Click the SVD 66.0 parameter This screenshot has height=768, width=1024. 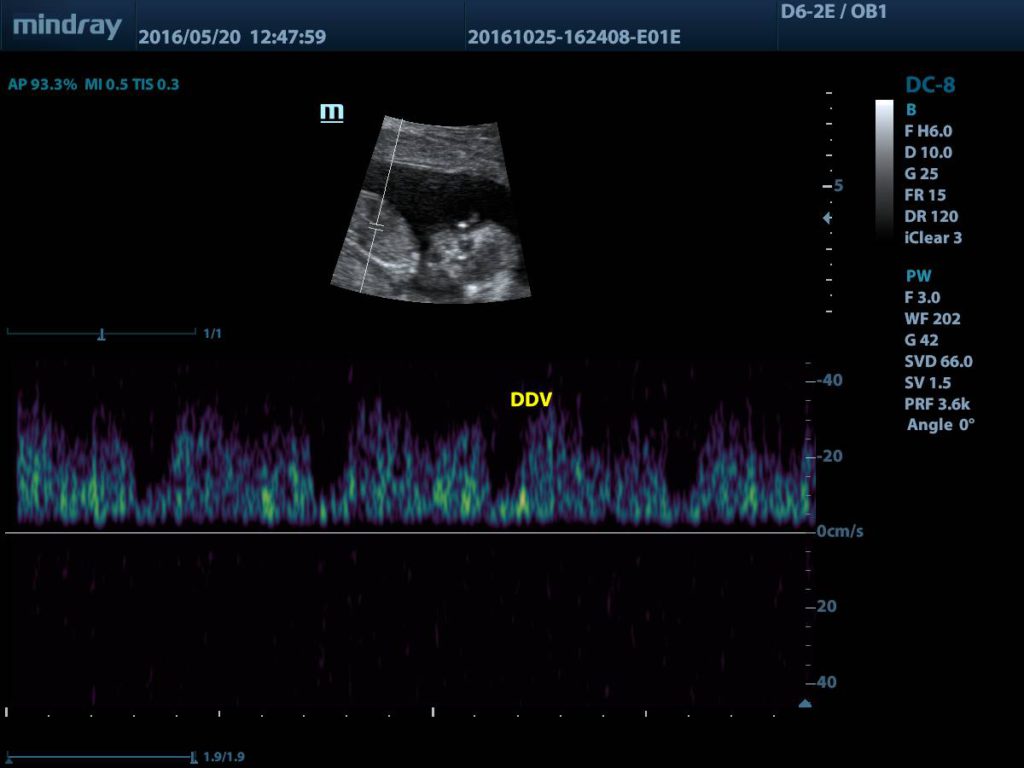[x=938, y=362]
